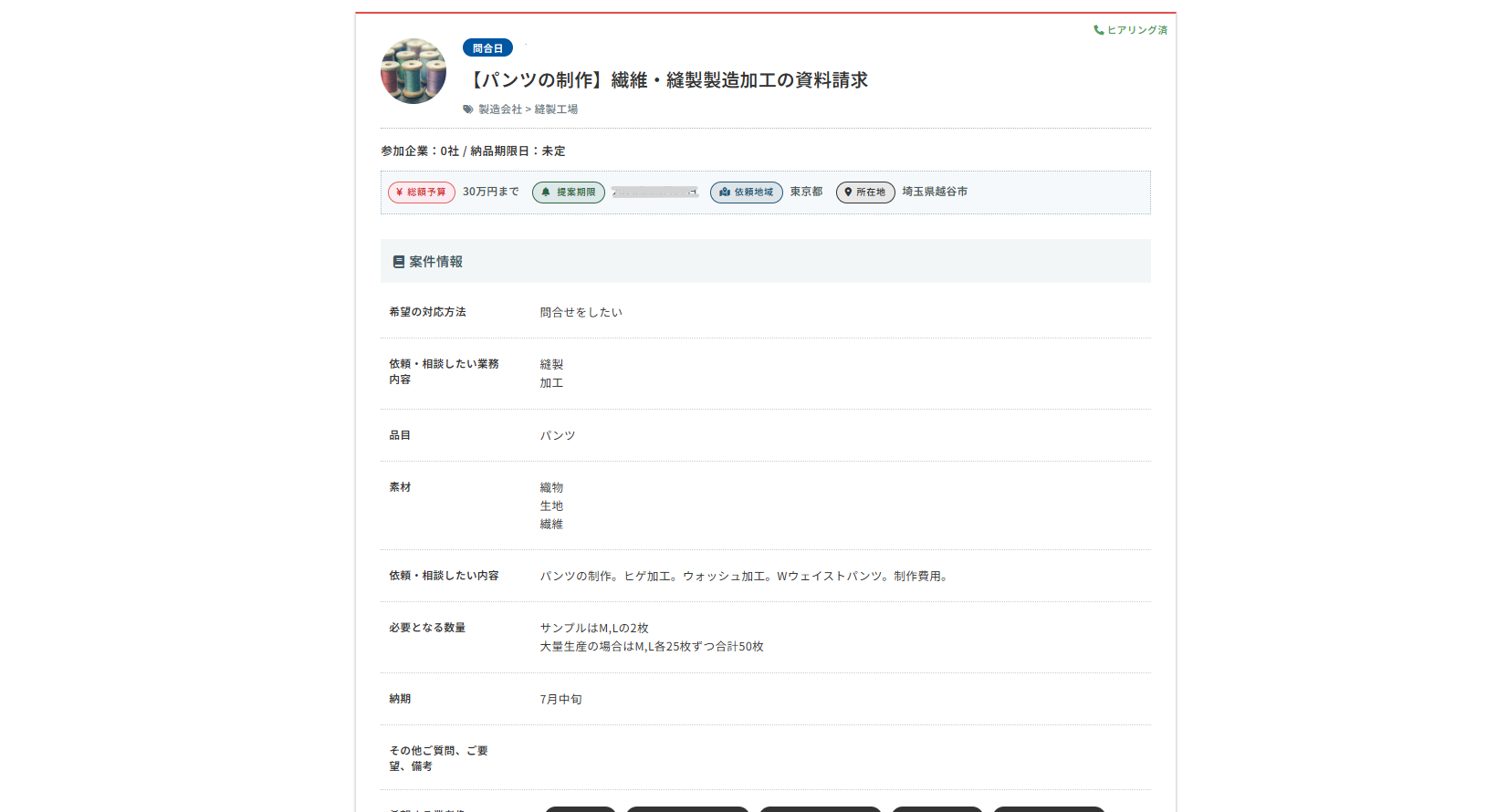Click the location pin icon in 所在地

(848, 193)
